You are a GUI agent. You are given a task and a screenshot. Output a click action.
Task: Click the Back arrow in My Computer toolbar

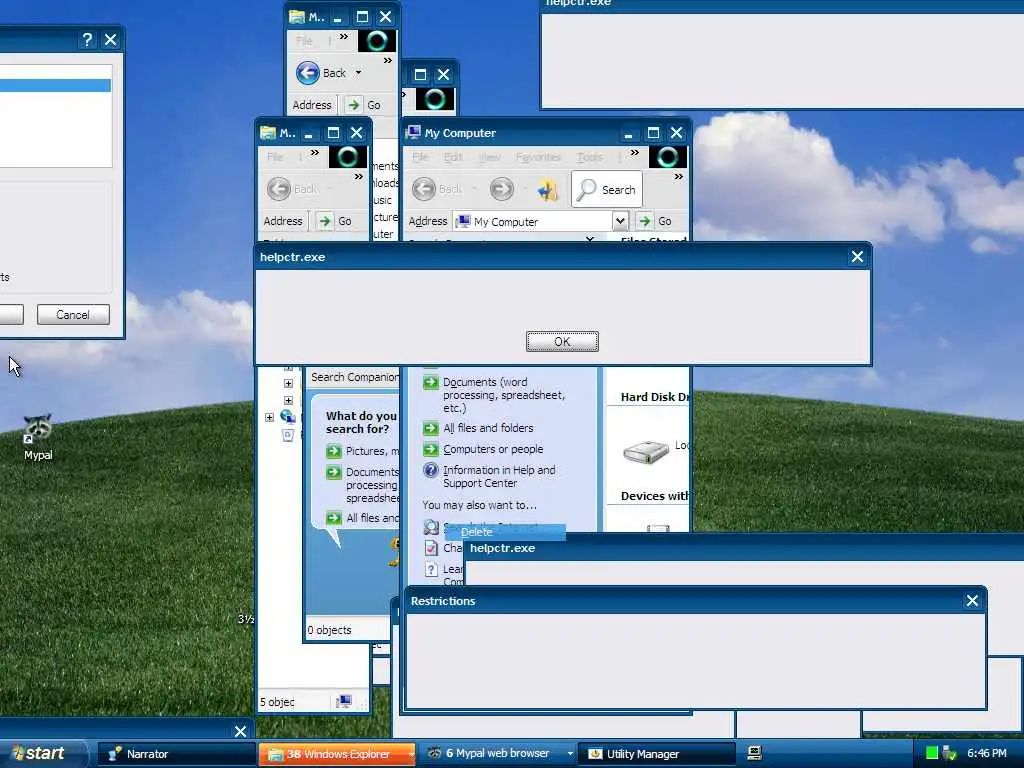tap(424, 189)
